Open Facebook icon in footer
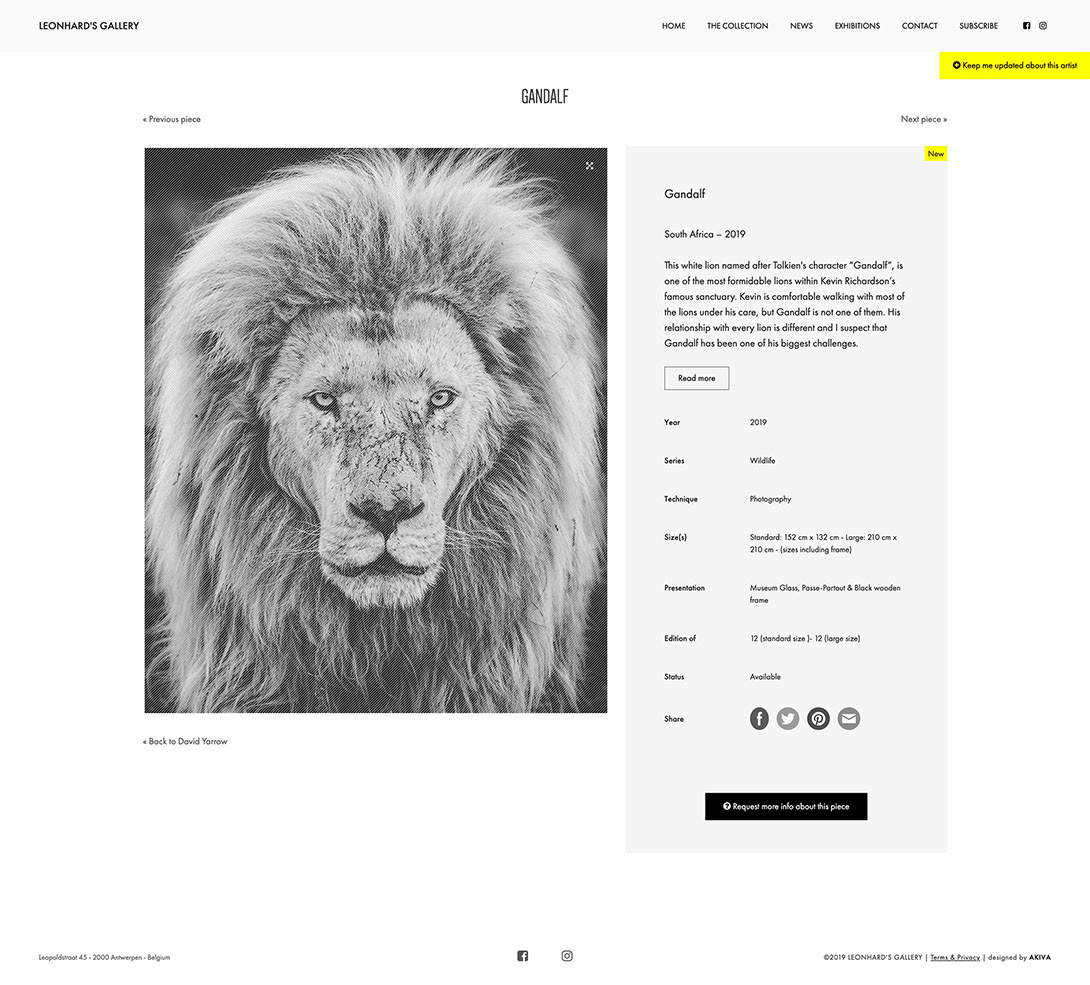This screenshot has height=985, width=1090. pos(523,956)
